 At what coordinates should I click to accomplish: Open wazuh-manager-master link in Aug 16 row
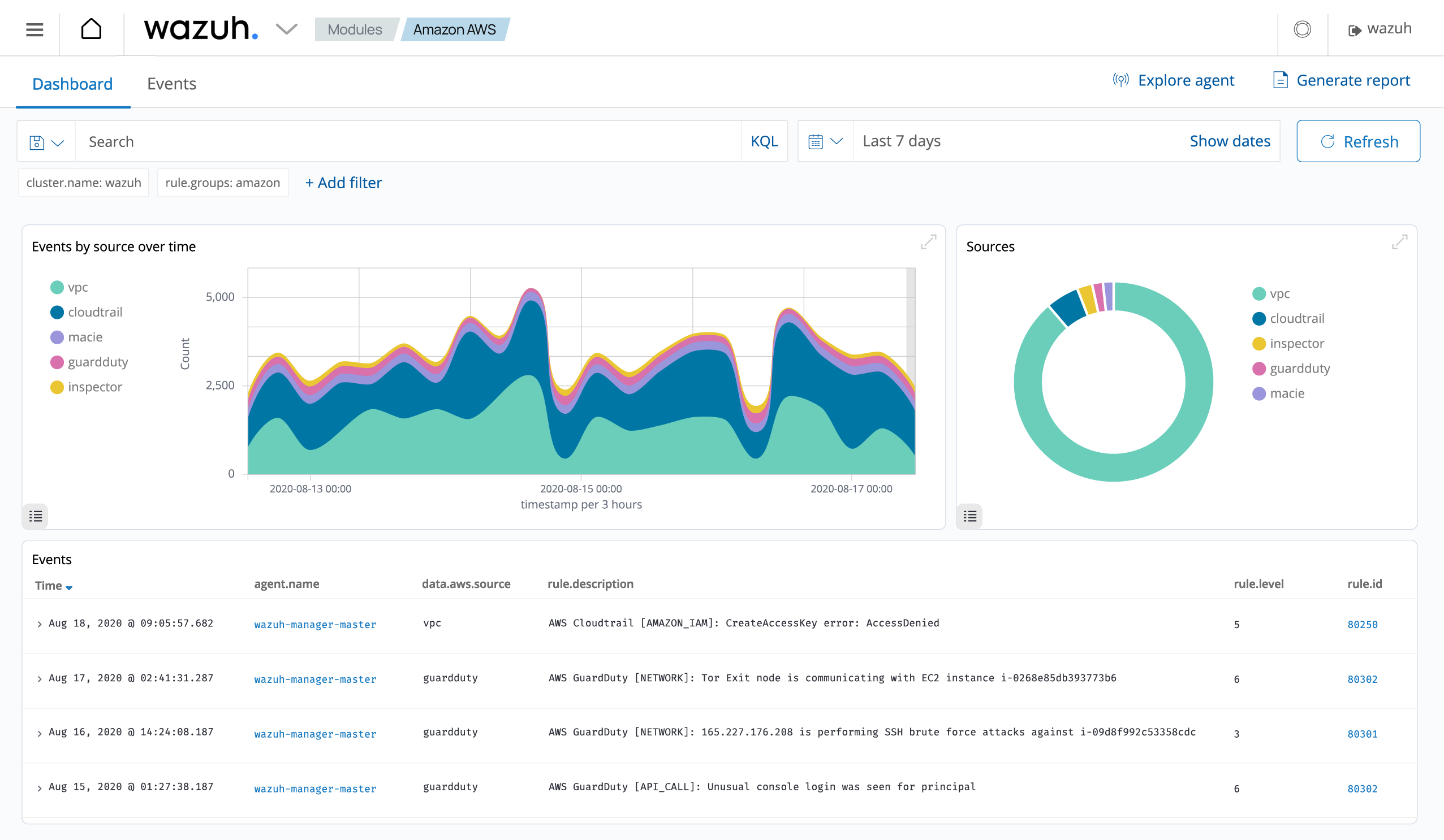coord(315,734)
